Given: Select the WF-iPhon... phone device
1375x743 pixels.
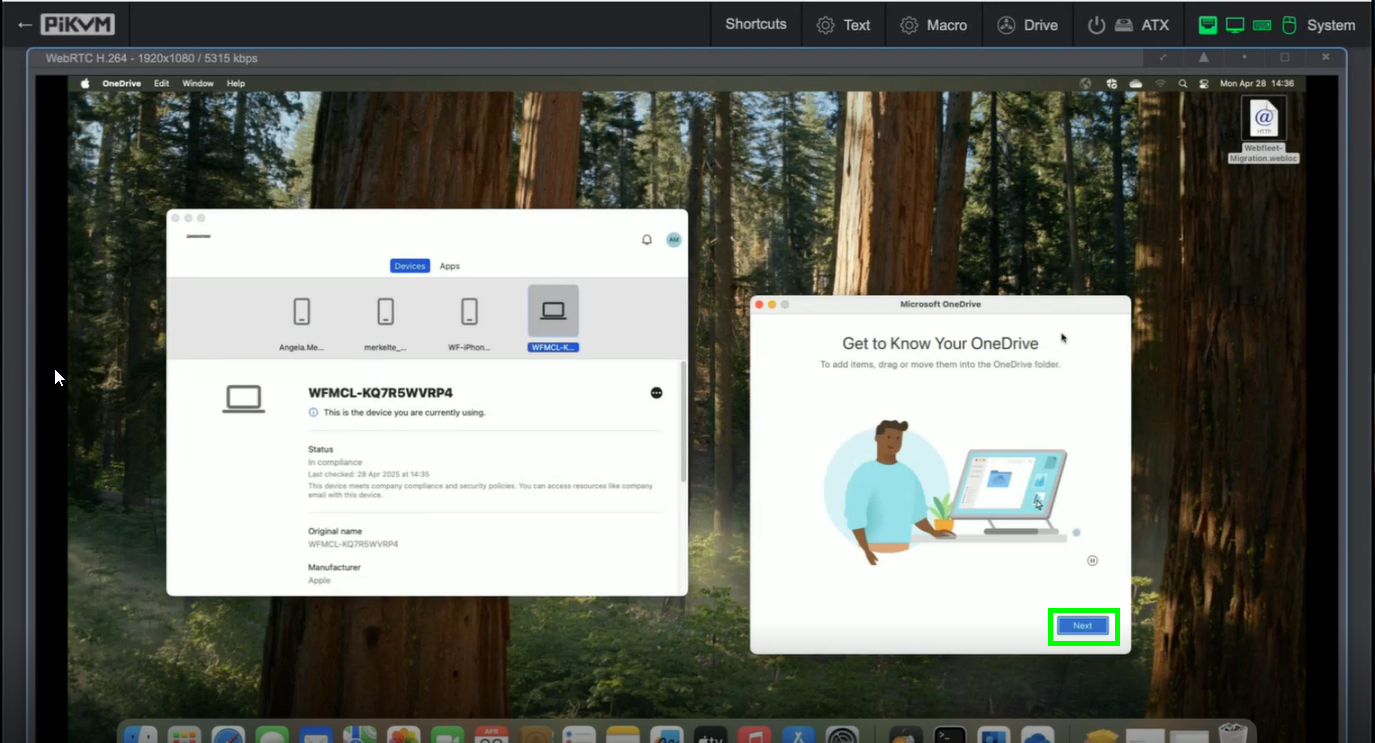Looking at the screenshot, I should tap(469, 320).
